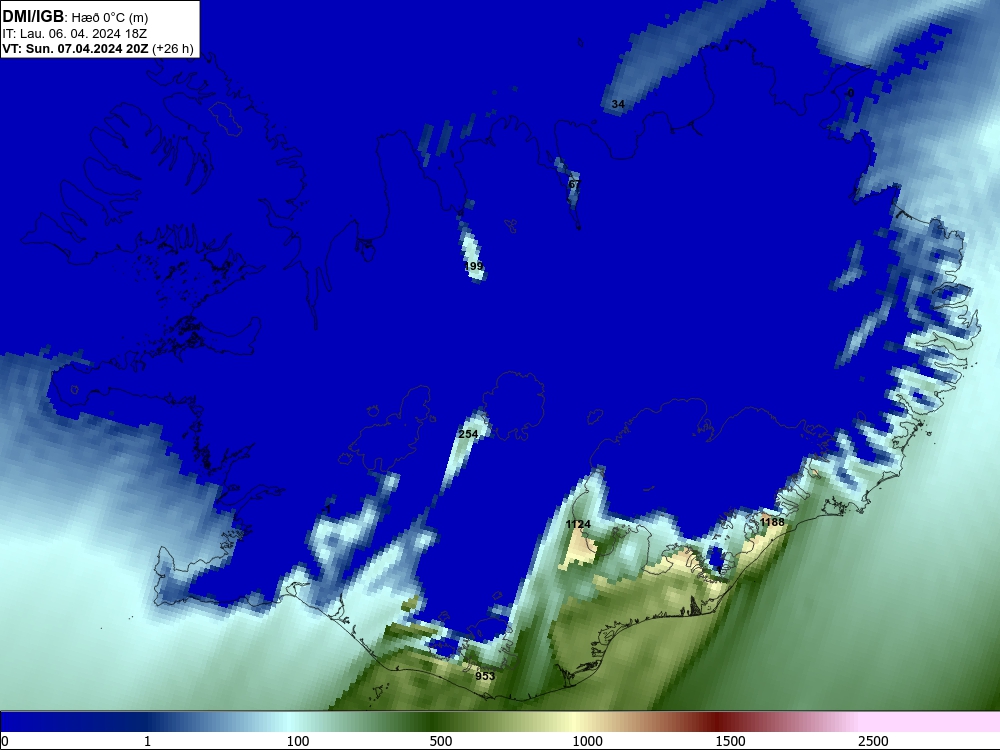The width and height of the screenshot is (1000, 750).
Task: Click the '1000' tick on the colour scale
Action: pyautogui.click(x=587, y=741)
